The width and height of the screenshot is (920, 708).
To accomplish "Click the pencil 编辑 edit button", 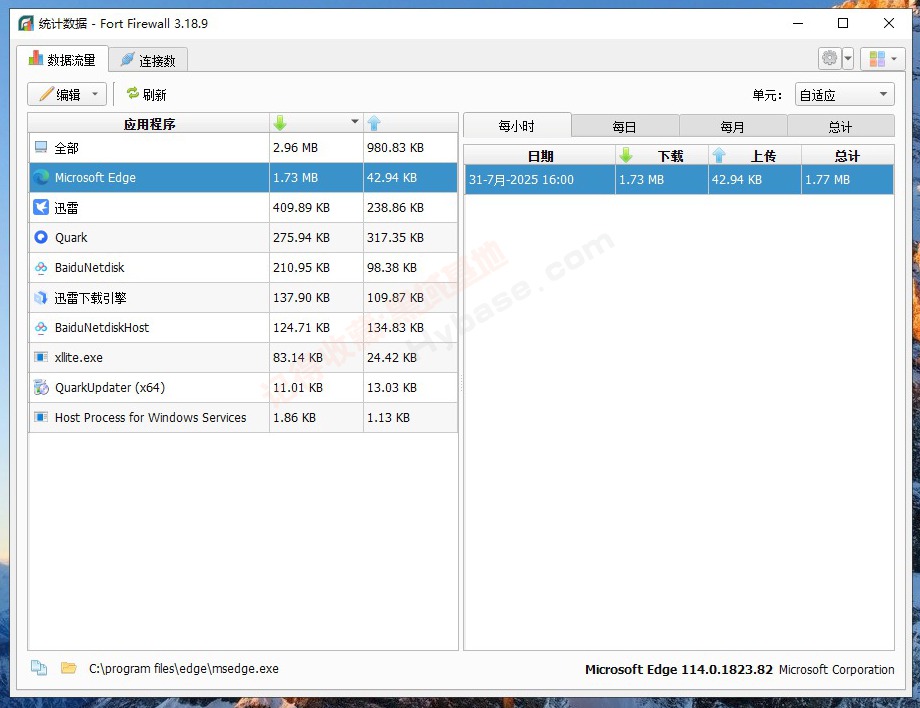I will [67, 94].
